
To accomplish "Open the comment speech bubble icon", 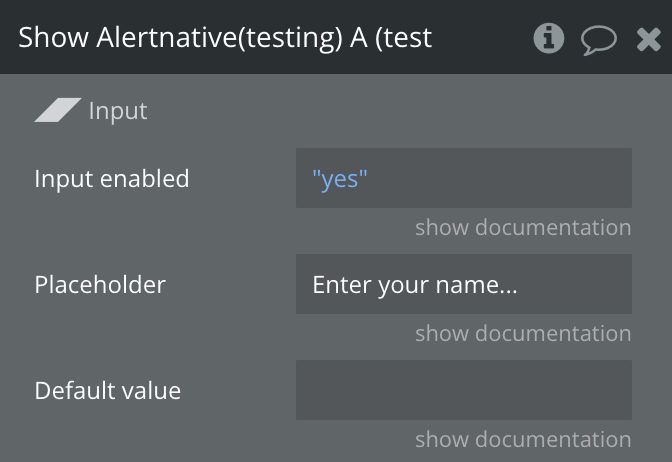I will pyautogui.click(x=598, y=39).
